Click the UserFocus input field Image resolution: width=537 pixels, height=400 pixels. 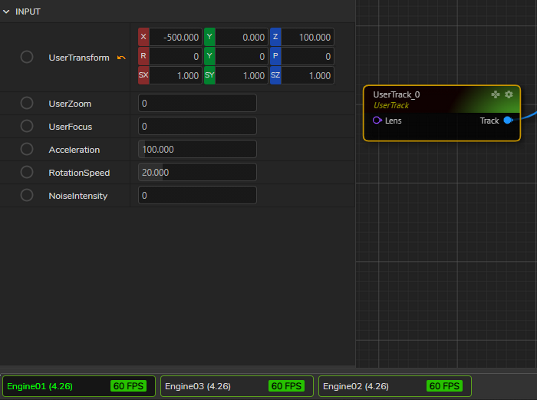[197, 126]
